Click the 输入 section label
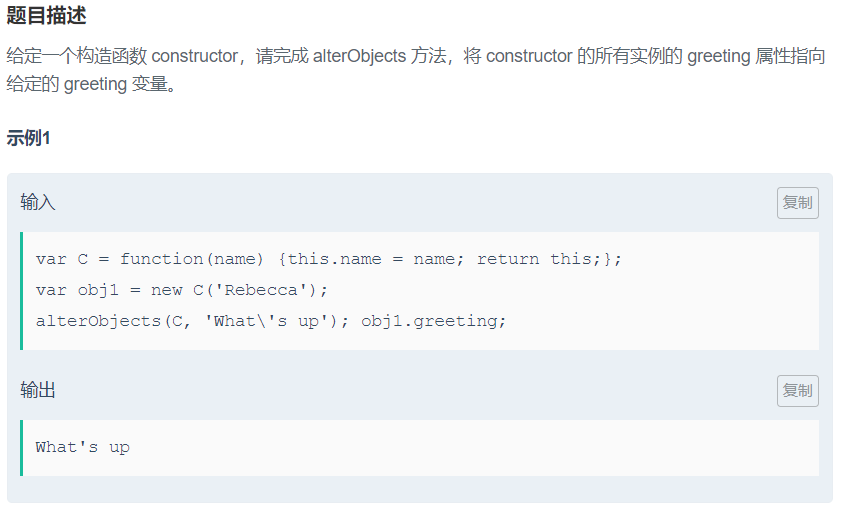Screen dimensions: 847x516 click(38, 203)
